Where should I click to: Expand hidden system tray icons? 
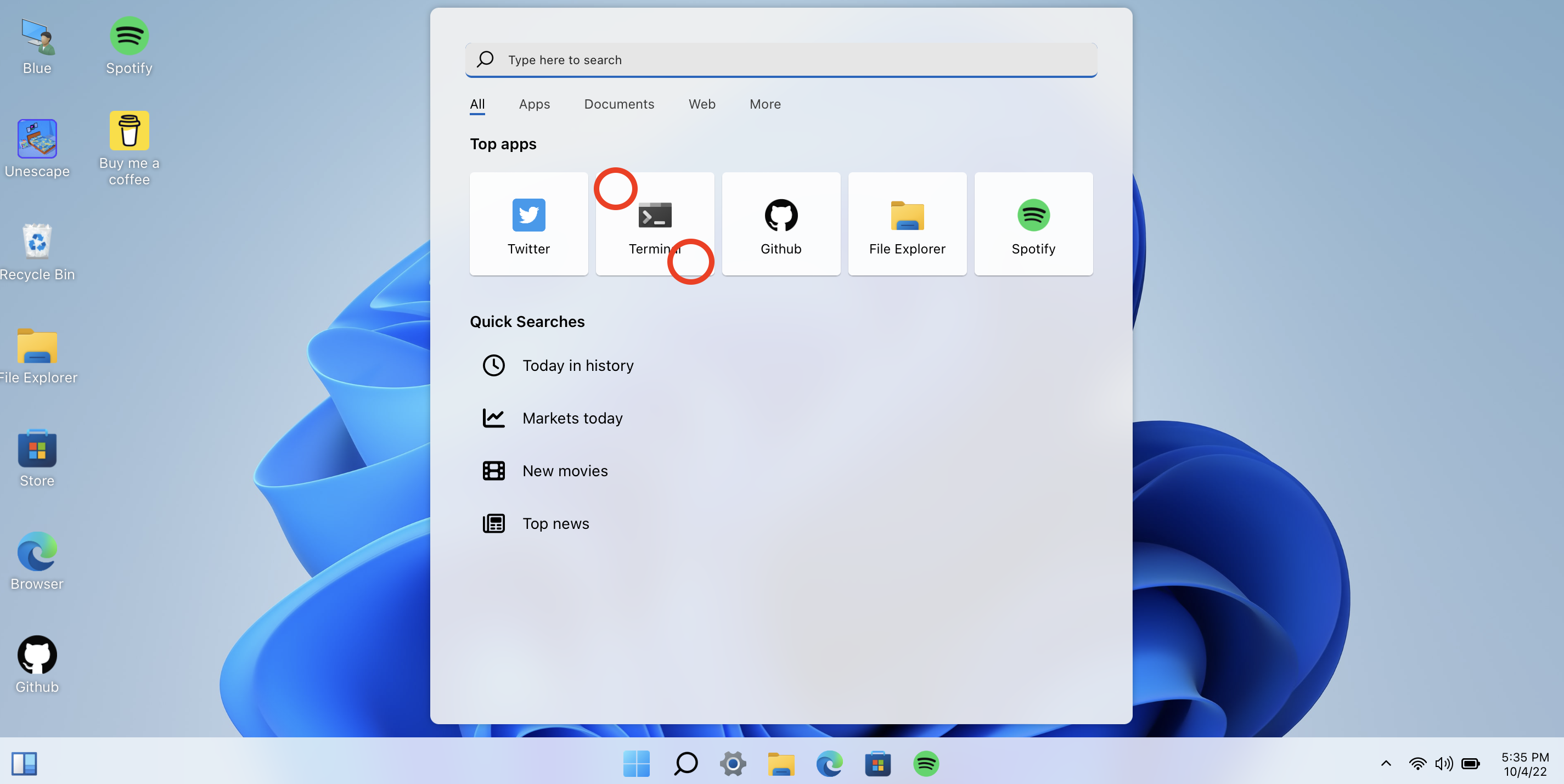[1386, 764]
